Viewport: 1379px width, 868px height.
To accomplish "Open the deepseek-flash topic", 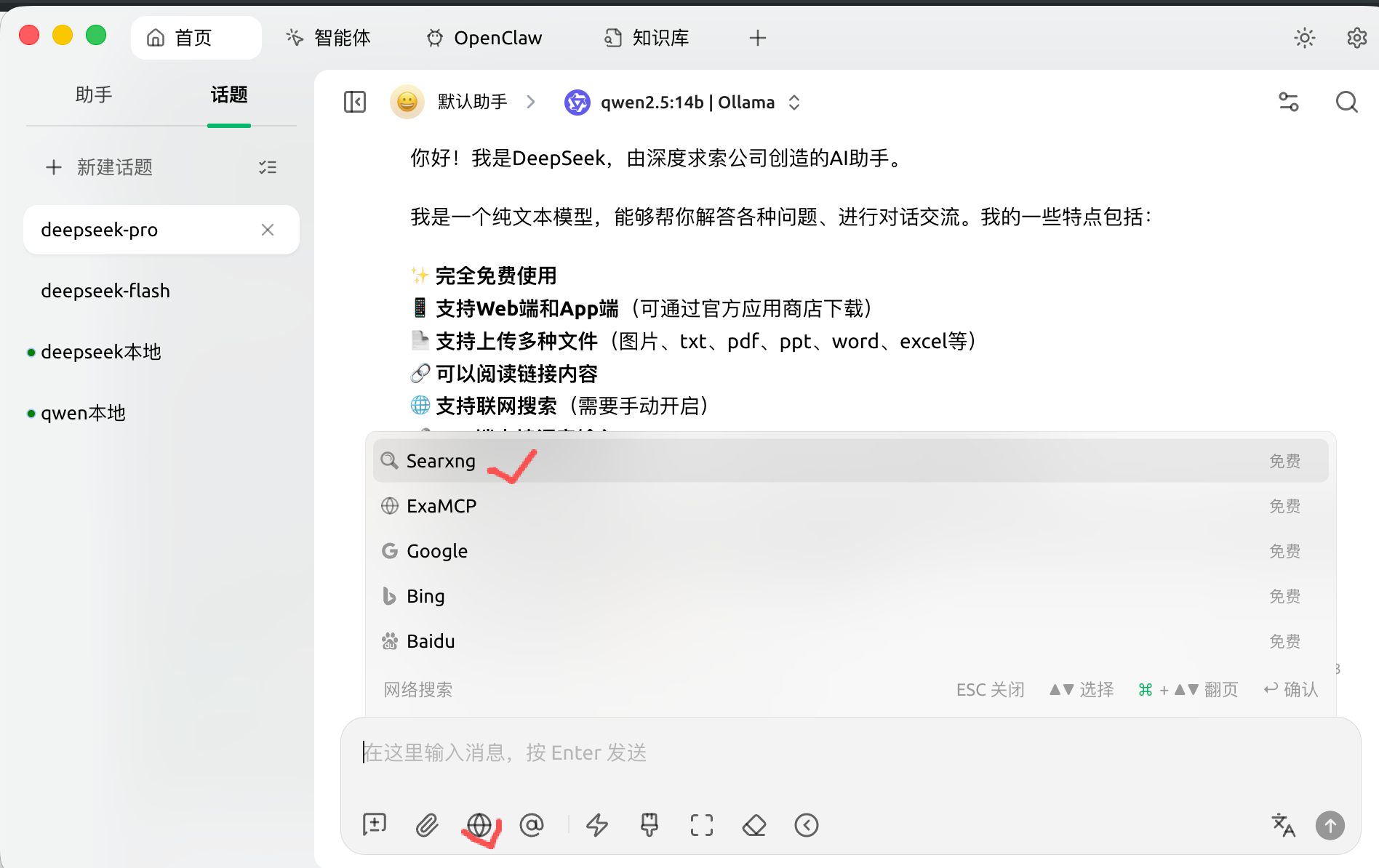I will [161, 291].
